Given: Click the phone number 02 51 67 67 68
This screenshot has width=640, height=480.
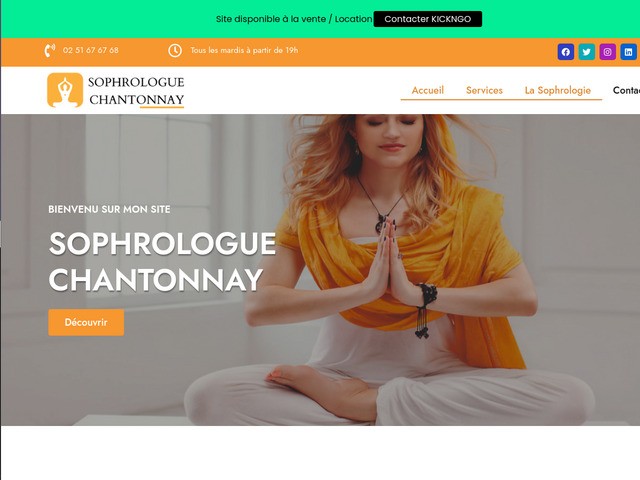Looking at the screenshot, I should [91, 50].
